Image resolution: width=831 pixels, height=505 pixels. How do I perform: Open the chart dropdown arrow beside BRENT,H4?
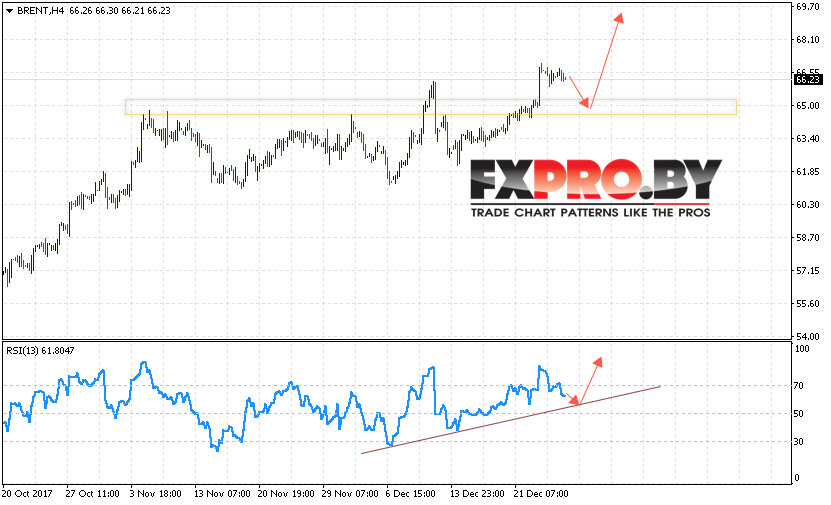pos(9,11)
